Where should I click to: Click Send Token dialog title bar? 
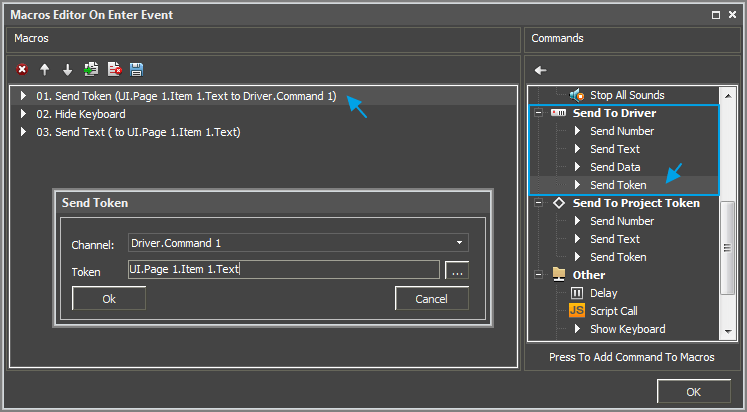pyautogui.click(x=273, y=202)
